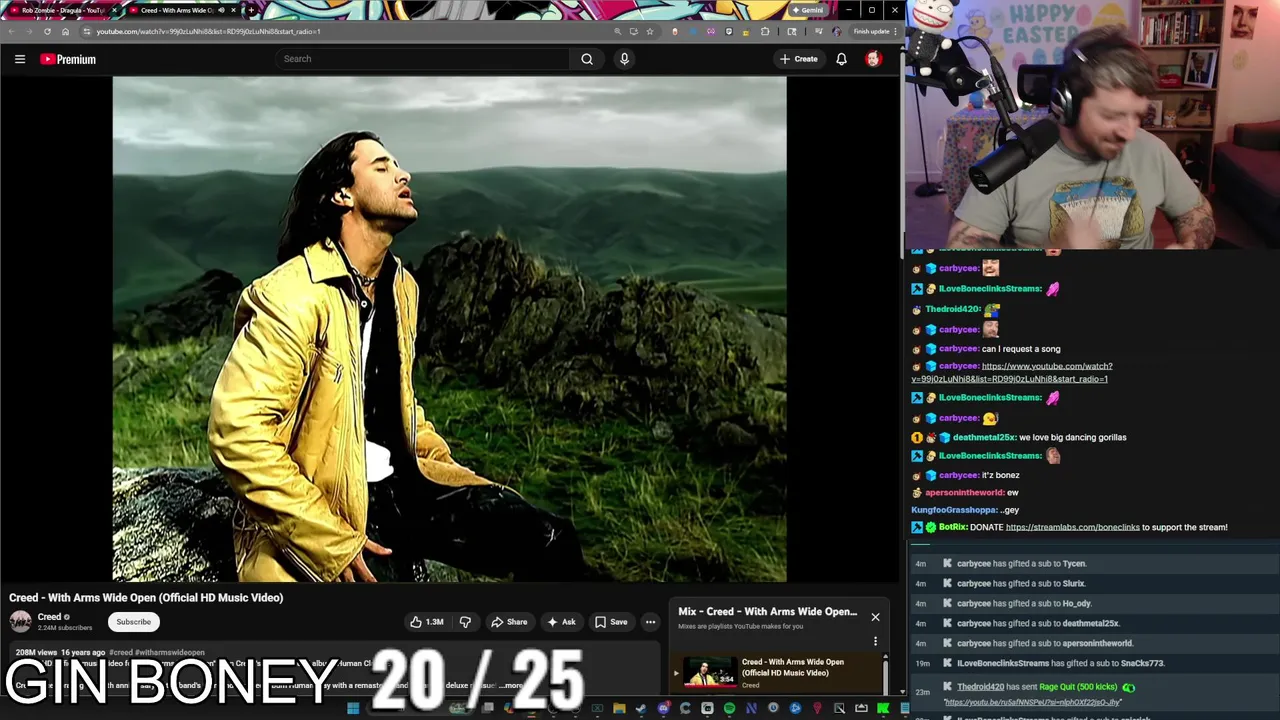
Task: Save the video to a playlist
Action: pos(611,622)
